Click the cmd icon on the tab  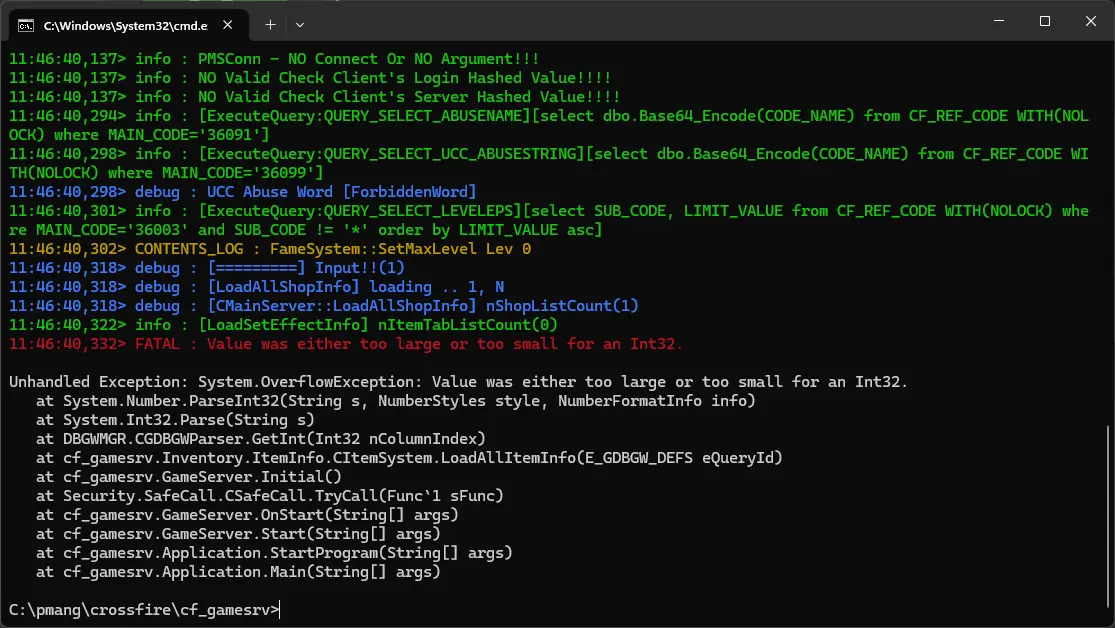pos(26,26)
